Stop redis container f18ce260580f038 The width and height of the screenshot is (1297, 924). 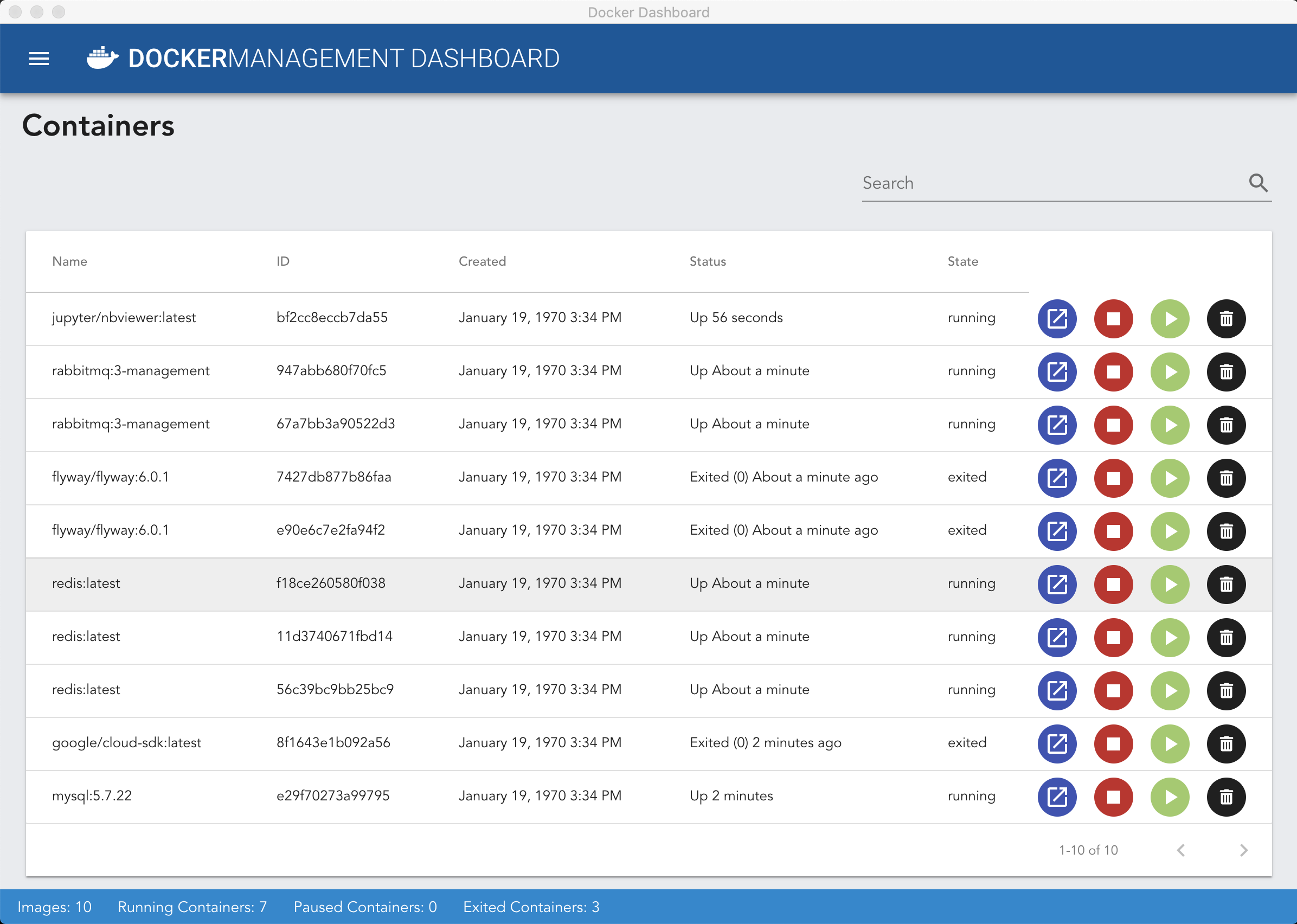(1113, 585)
